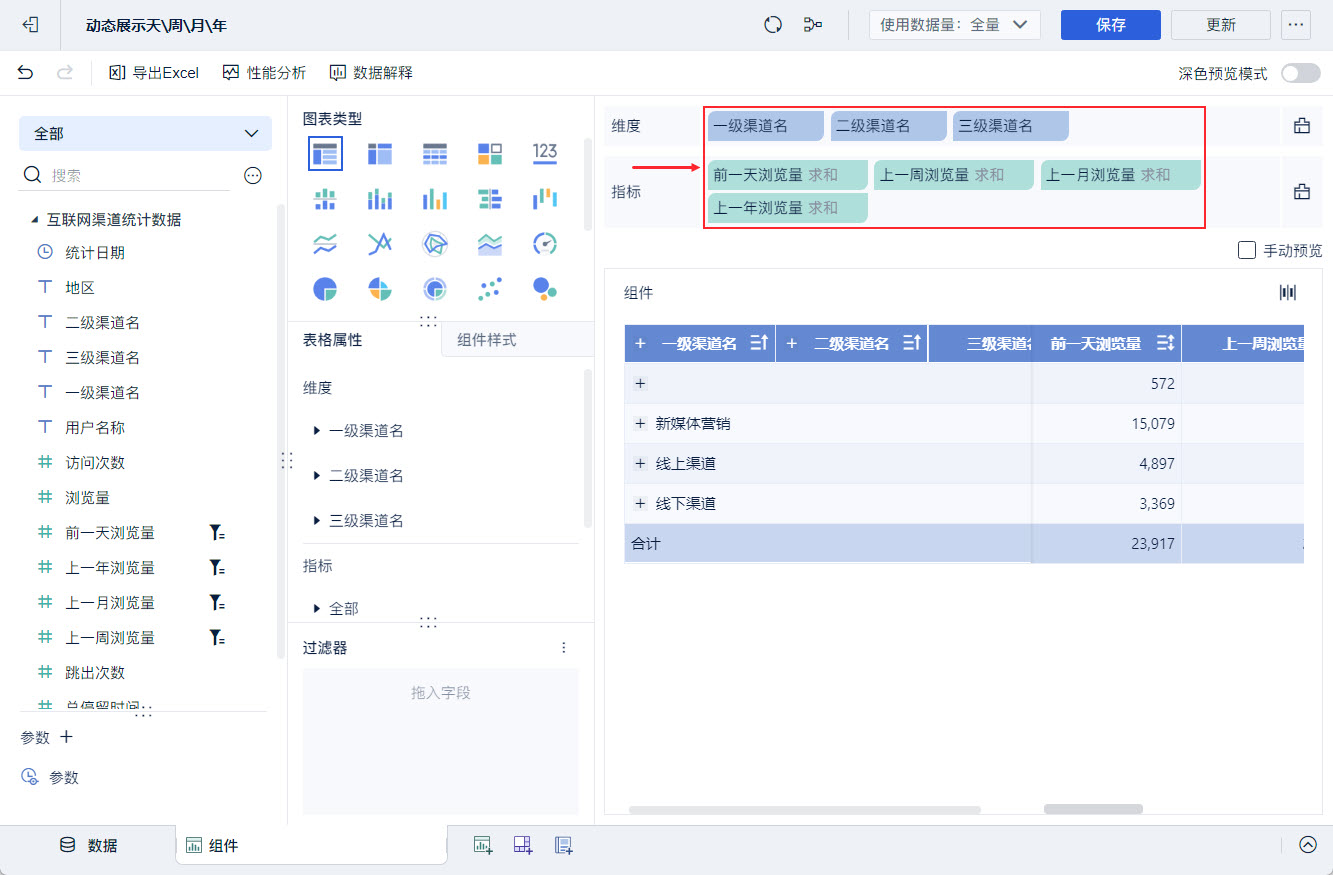This screenshot has width=1333, height=875.
Task: Click the 更新 button
Action: 1221,25
